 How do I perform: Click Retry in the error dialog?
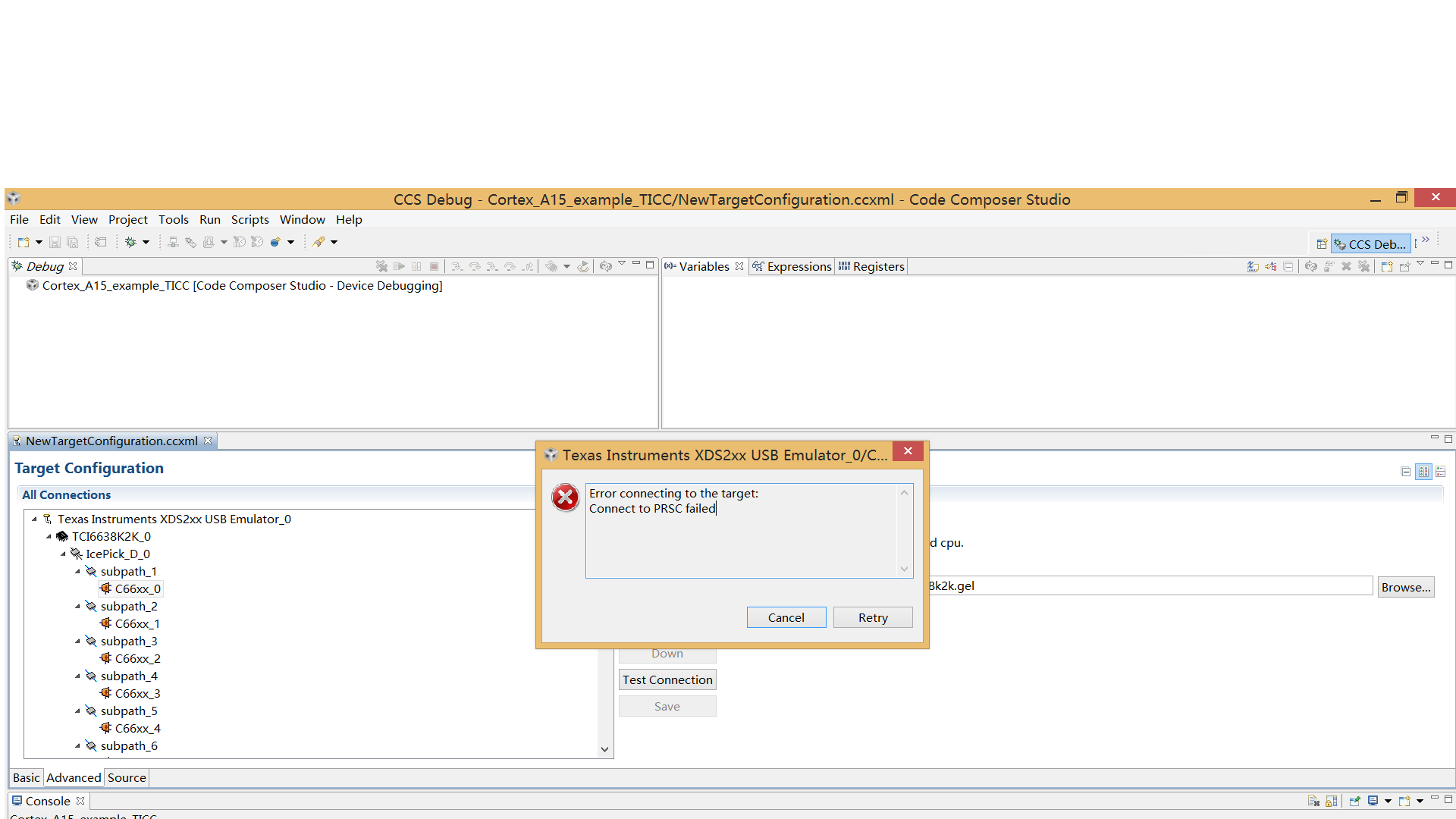873,618
